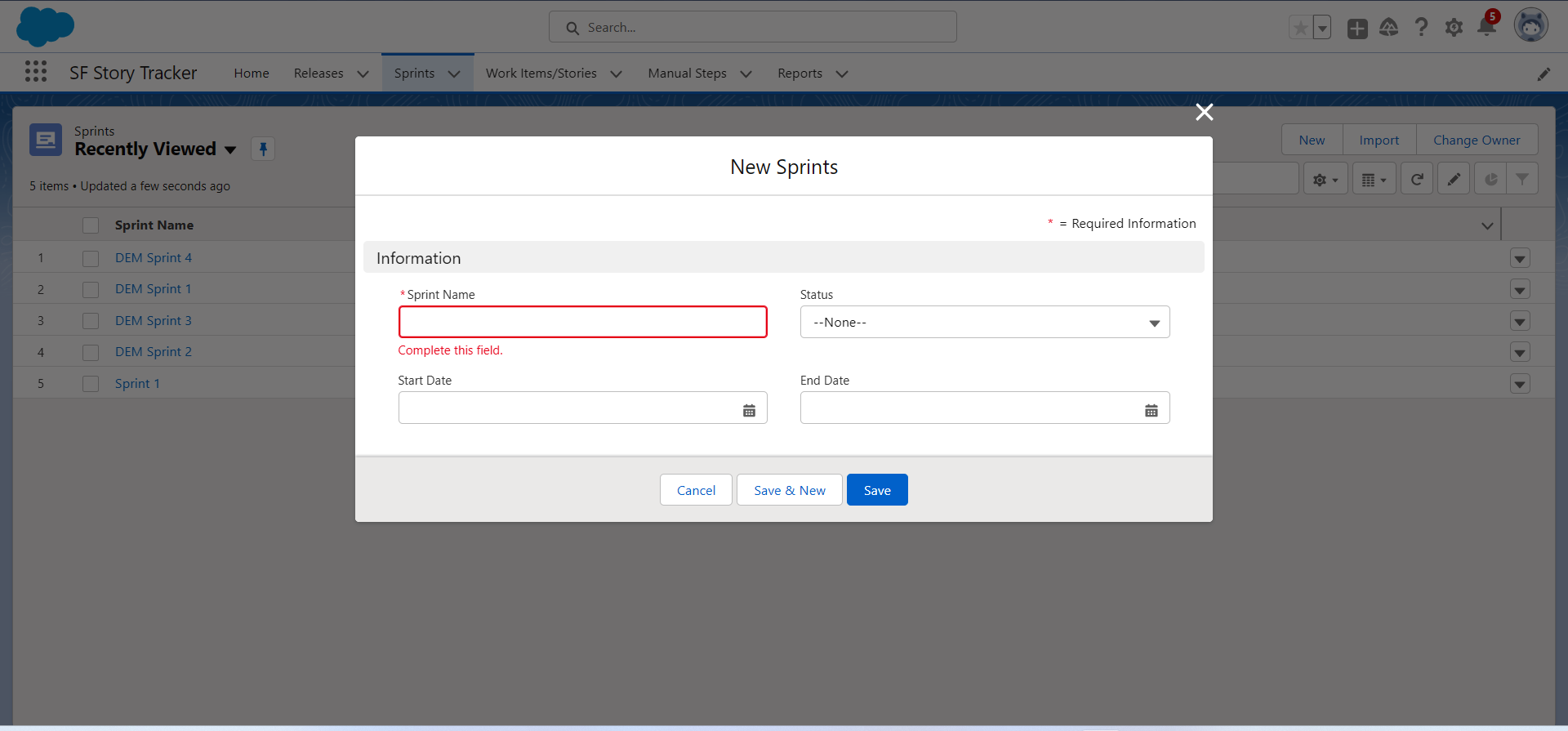Click Save & New button
1568x731 pixels.
[x=790, y=490]
